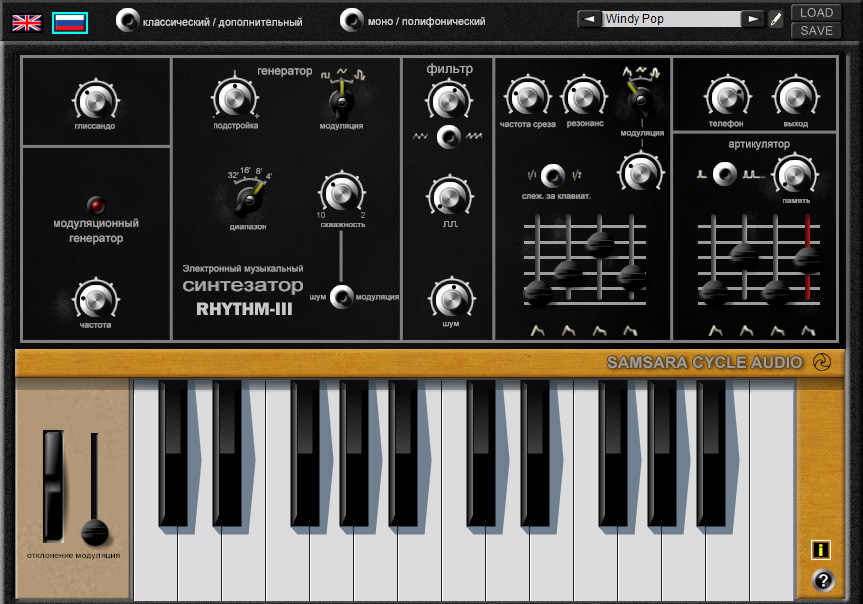The width and height of the screenshot is (863, 604).
Task: Click the отклонение pitch bend wheel
Action: pos(53,486)
